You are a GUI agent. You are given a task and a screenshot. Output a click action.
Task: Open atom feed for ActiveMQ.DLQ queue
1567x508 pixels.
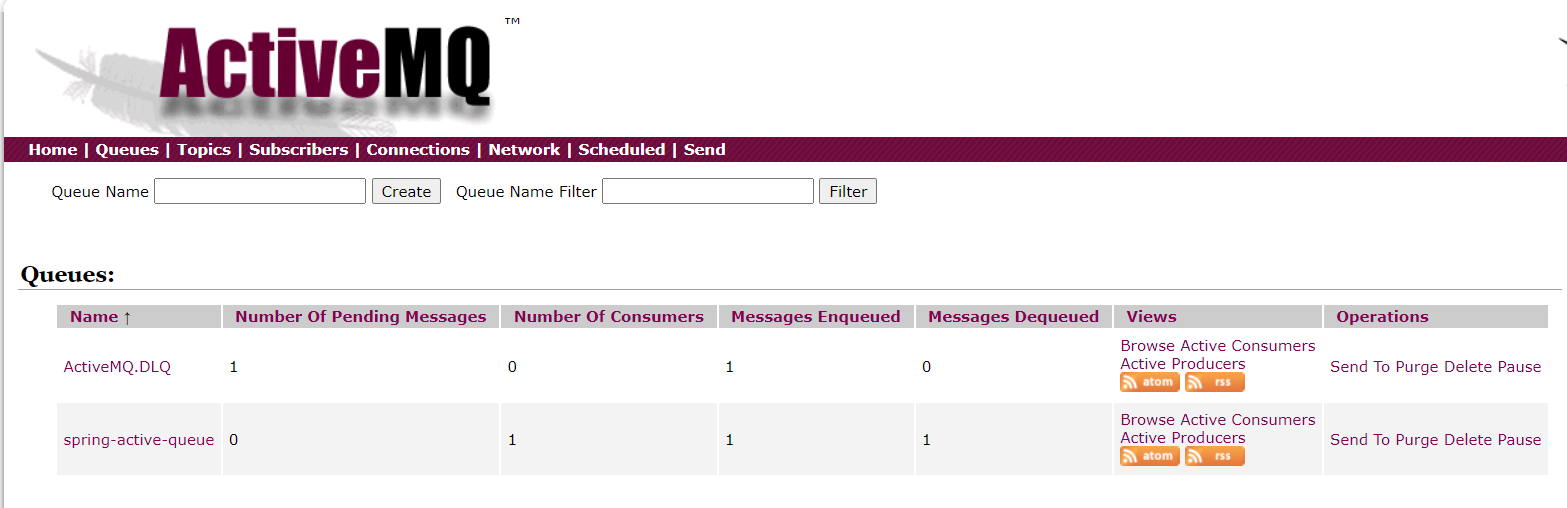1149,382
